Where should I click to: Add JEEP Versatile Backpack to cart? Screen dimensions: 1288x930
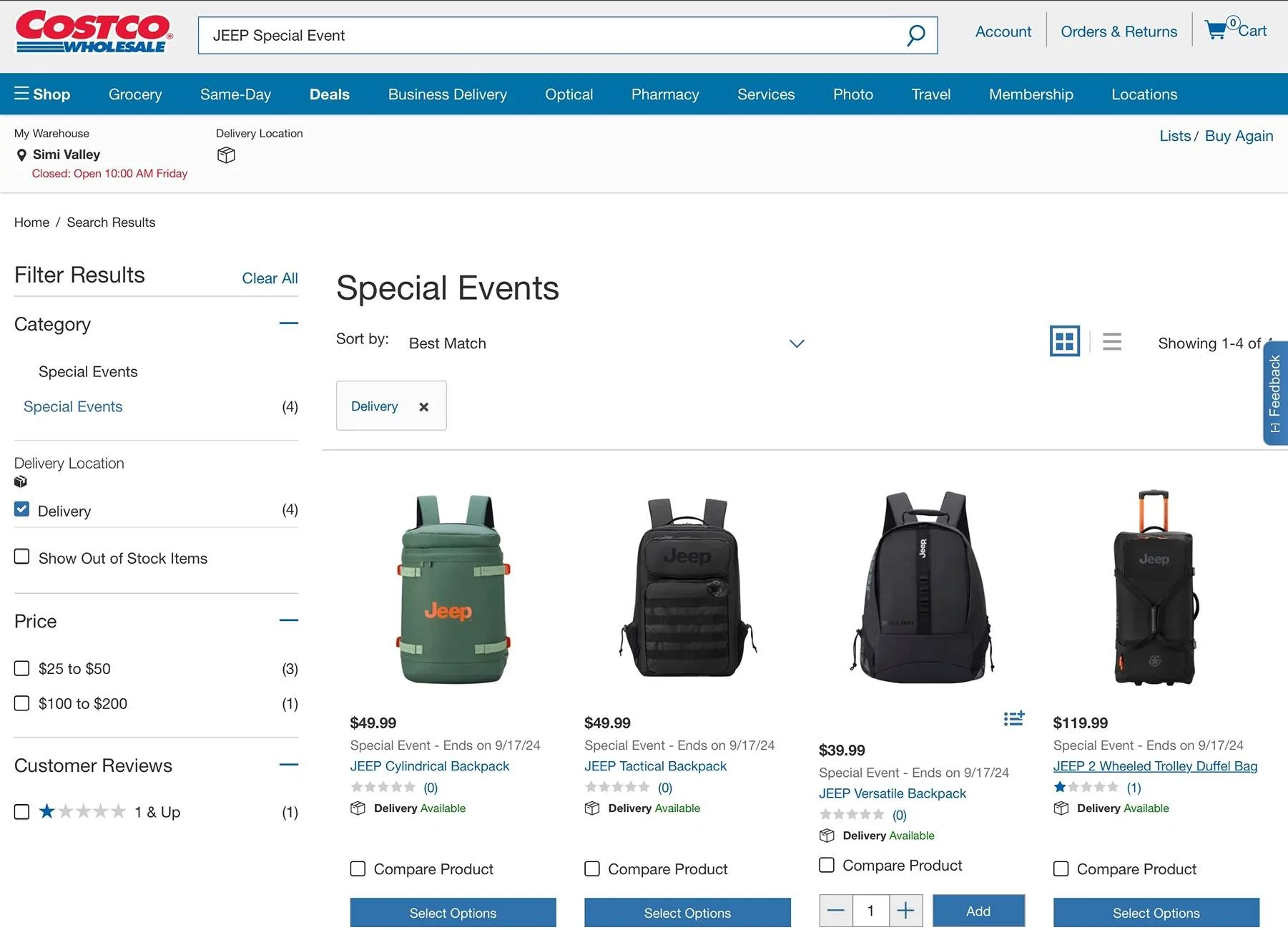(978, 911)
